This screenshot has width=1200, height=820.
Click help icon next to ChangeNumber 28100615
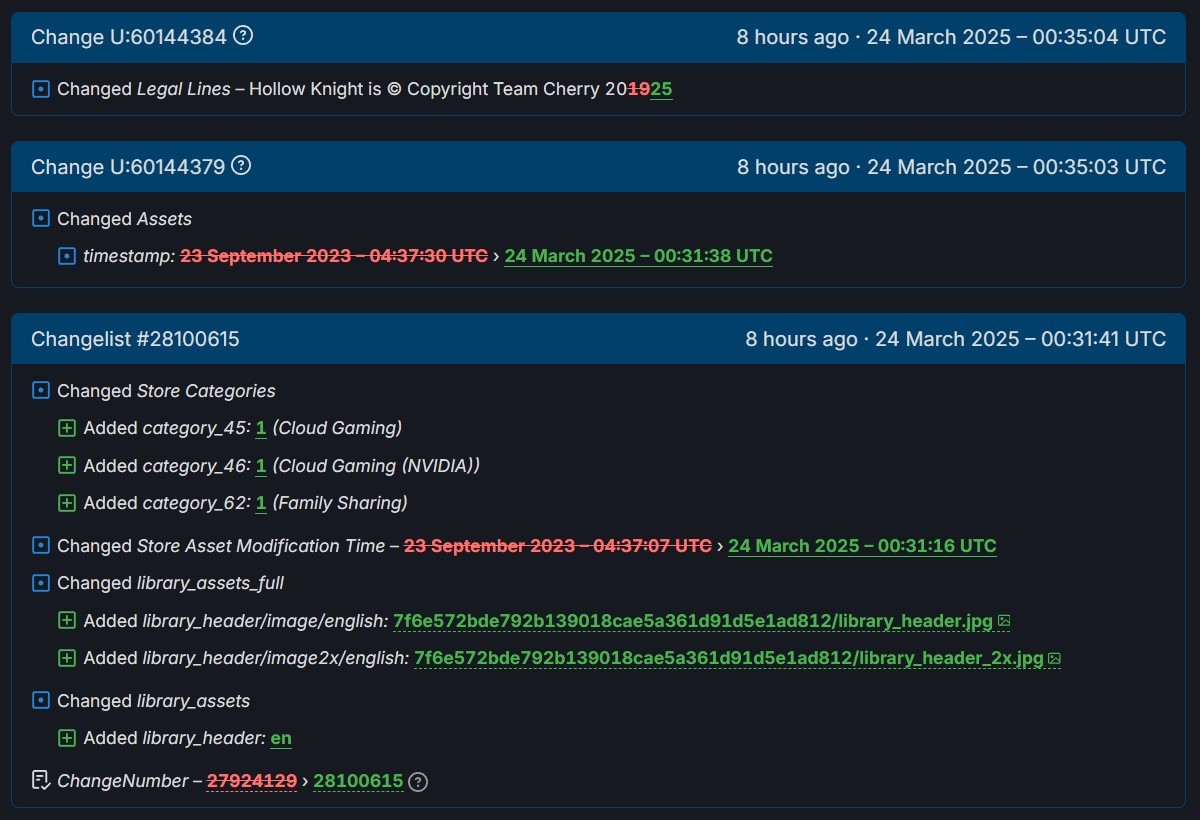419,782
